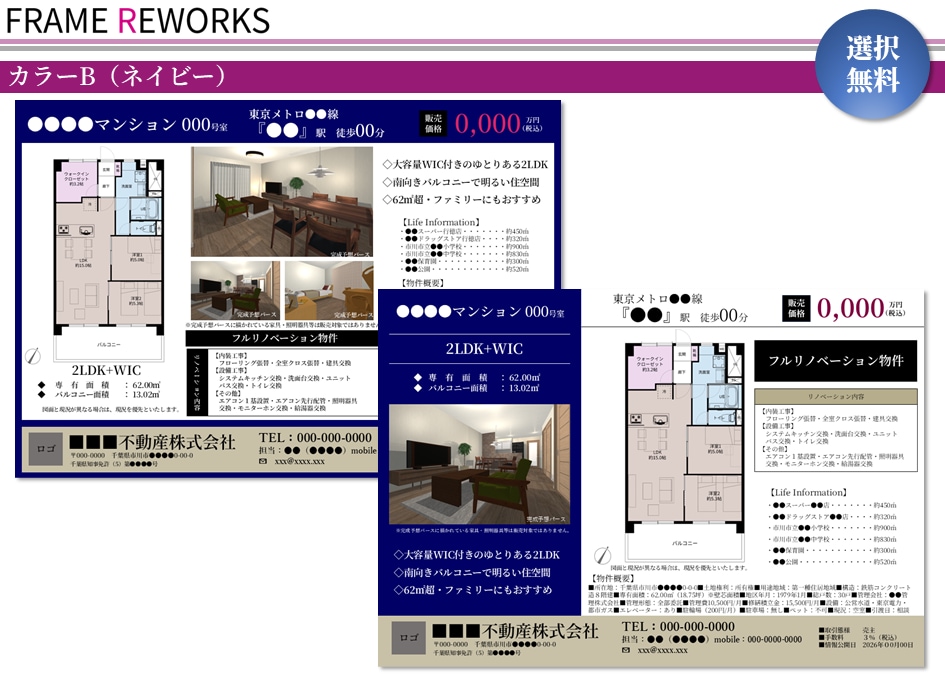Viewport: 945px width, 680px height.
Task: Click the 販売価格 black label on the front flyer
Action: [796, 308]
